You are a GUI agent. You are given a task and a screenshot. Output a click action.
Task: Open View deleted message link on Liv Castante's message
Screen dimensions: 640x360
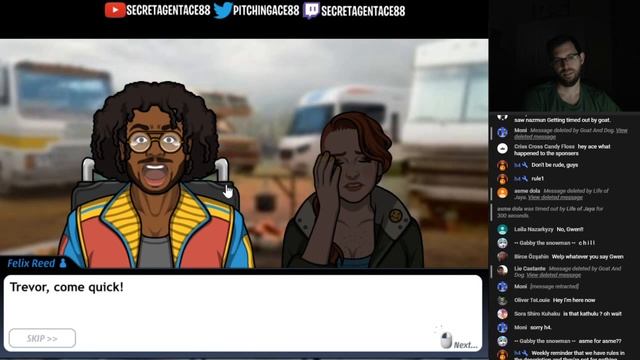tap(553, 275)
